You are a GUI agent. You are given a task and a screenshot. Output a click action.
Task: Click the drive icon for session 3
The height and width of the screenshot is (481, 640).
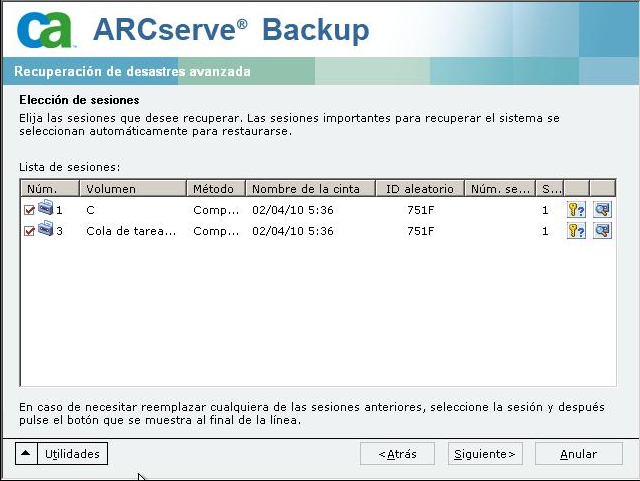tap(45, 231)
